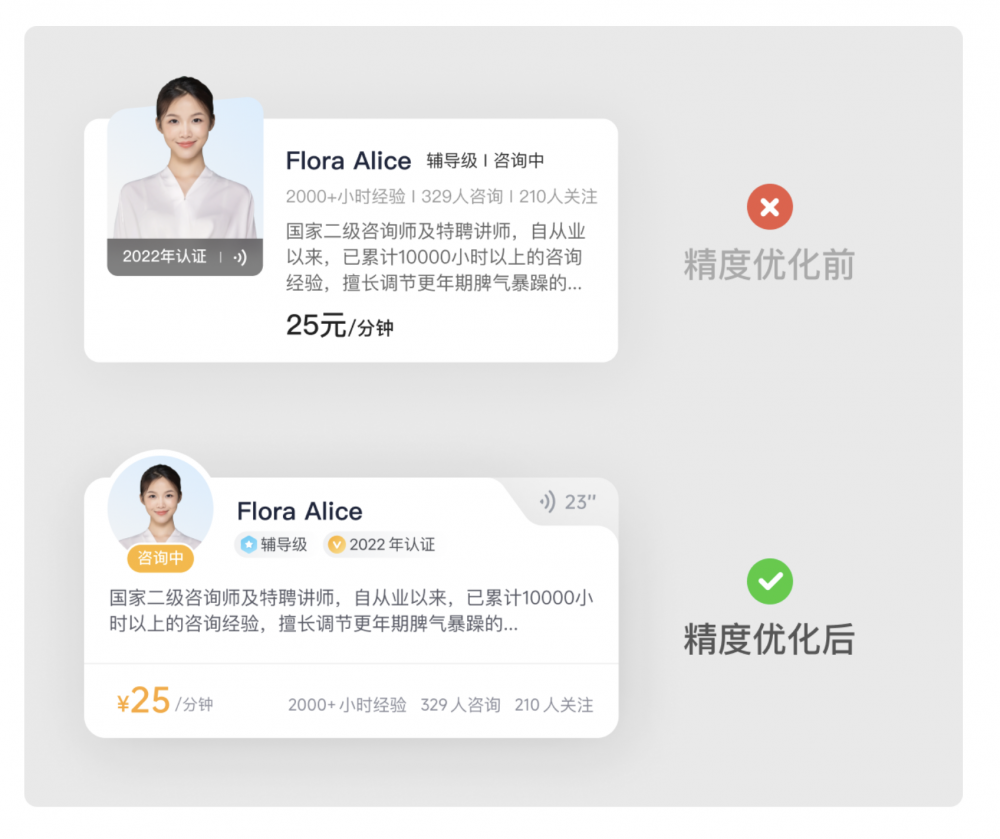
Task: Tap the orange 咨询中 badge
Action: click(x=160, y=558)
